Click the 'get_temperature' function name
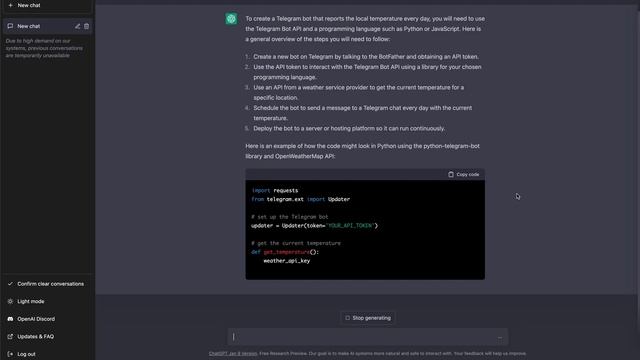Image resolution: width=640 pixels, height=360 pixels. point(286,252)
